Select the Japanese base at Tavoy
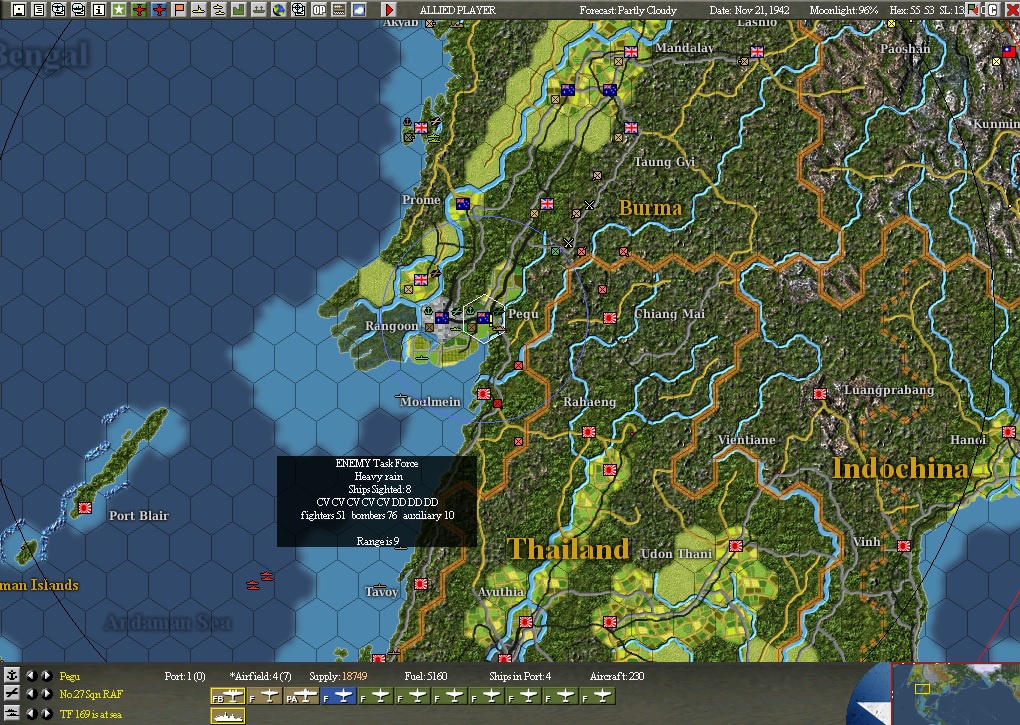 [x=421, y=584]
